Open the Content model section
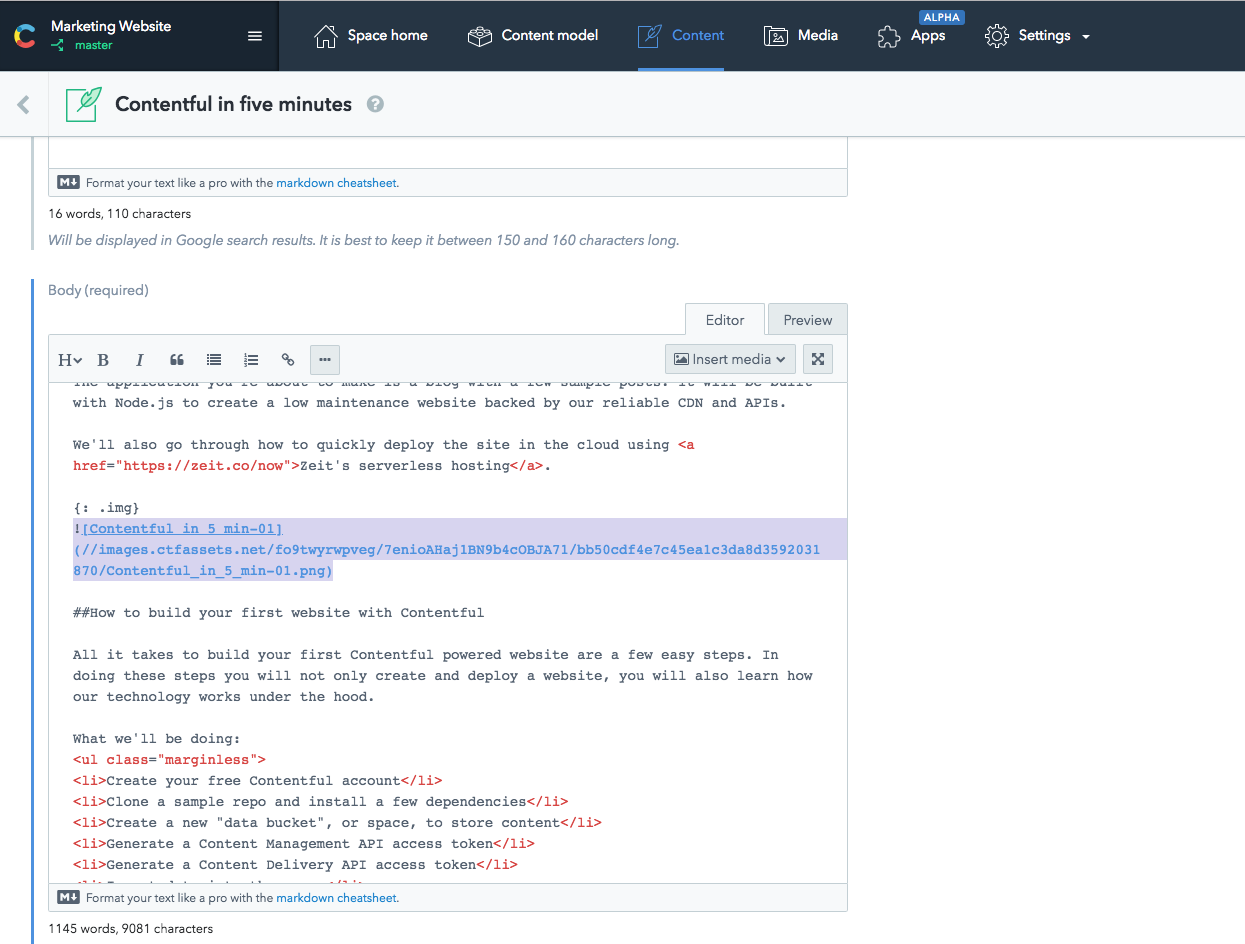Viewport: 1245px width, 944px height. pyautogui.click(x=533, y=36)
